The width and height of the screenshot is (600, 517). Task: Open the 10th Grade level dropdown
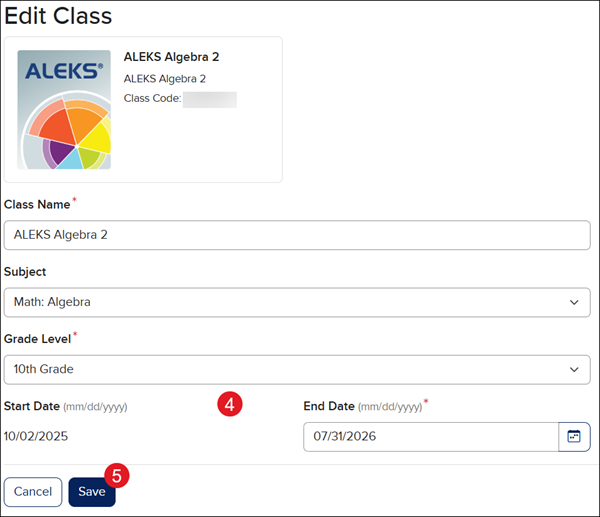coord(290,369)
